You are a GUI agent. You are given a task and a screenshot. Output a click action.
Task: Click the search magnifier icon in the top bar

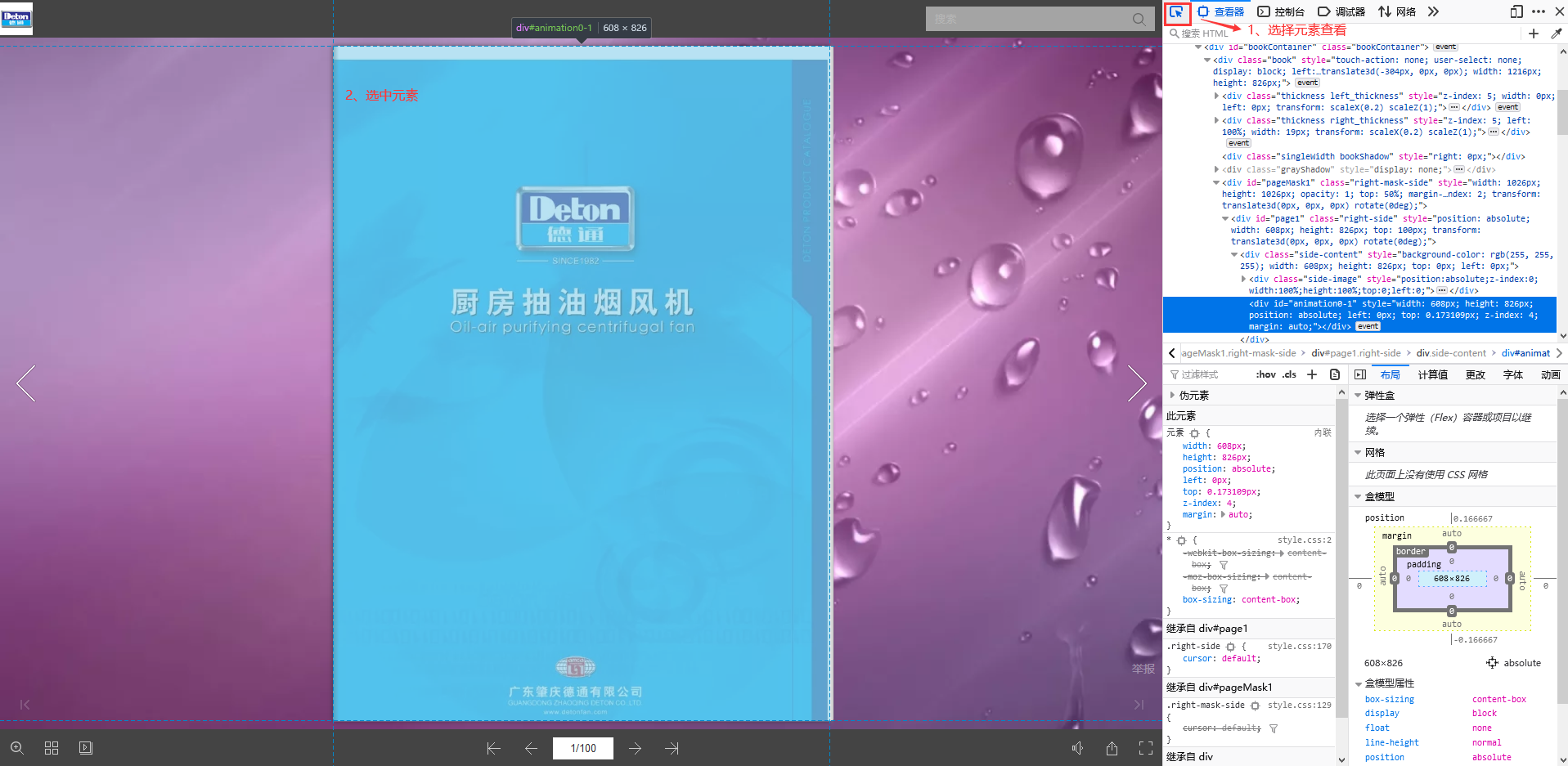click(x=1139, y=19)
